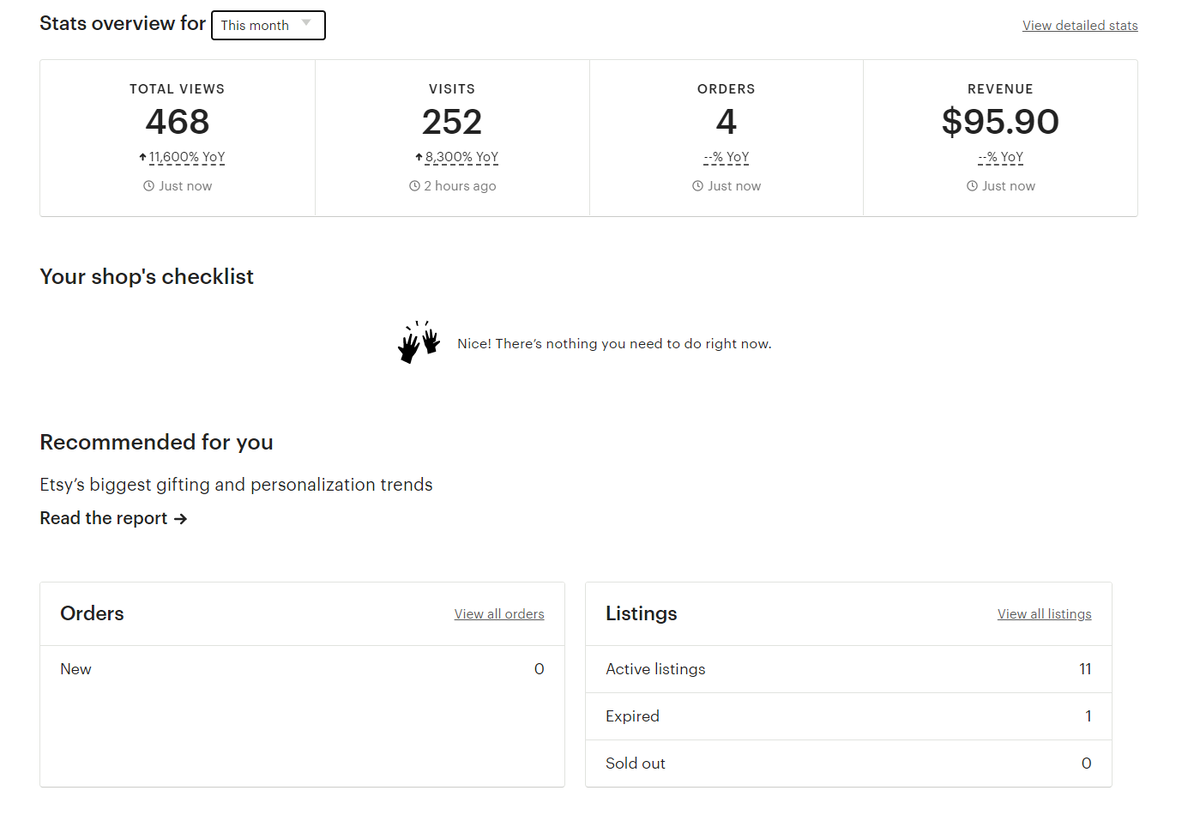Follow the View all listings link
This screenshot has height=827, width=1200.
(1044, 614)
